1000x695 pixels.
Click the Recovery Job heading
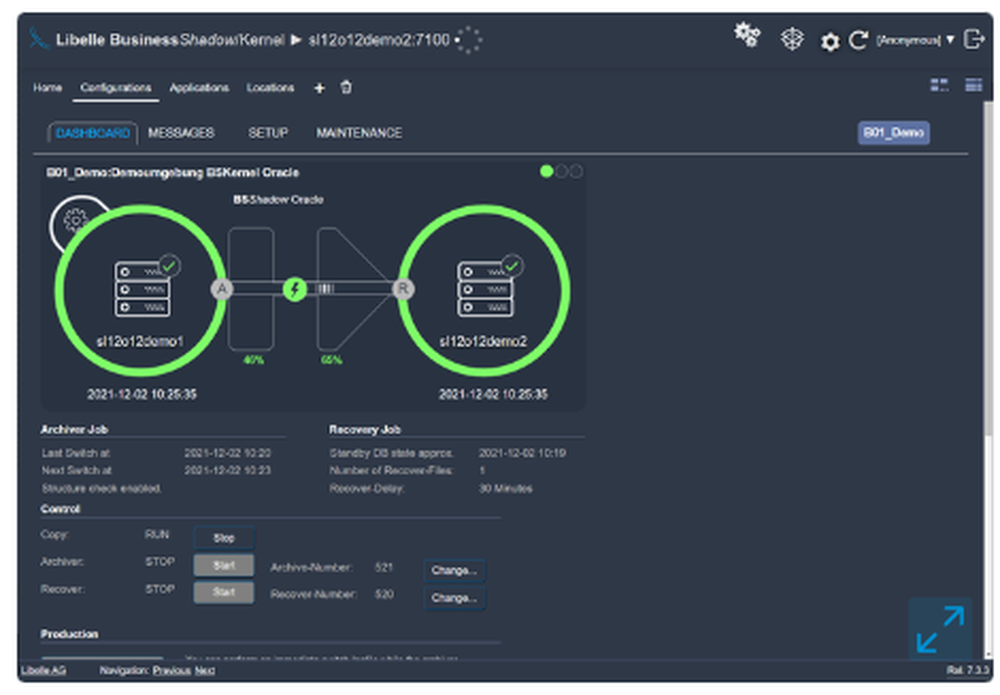[x=365, y=430]
